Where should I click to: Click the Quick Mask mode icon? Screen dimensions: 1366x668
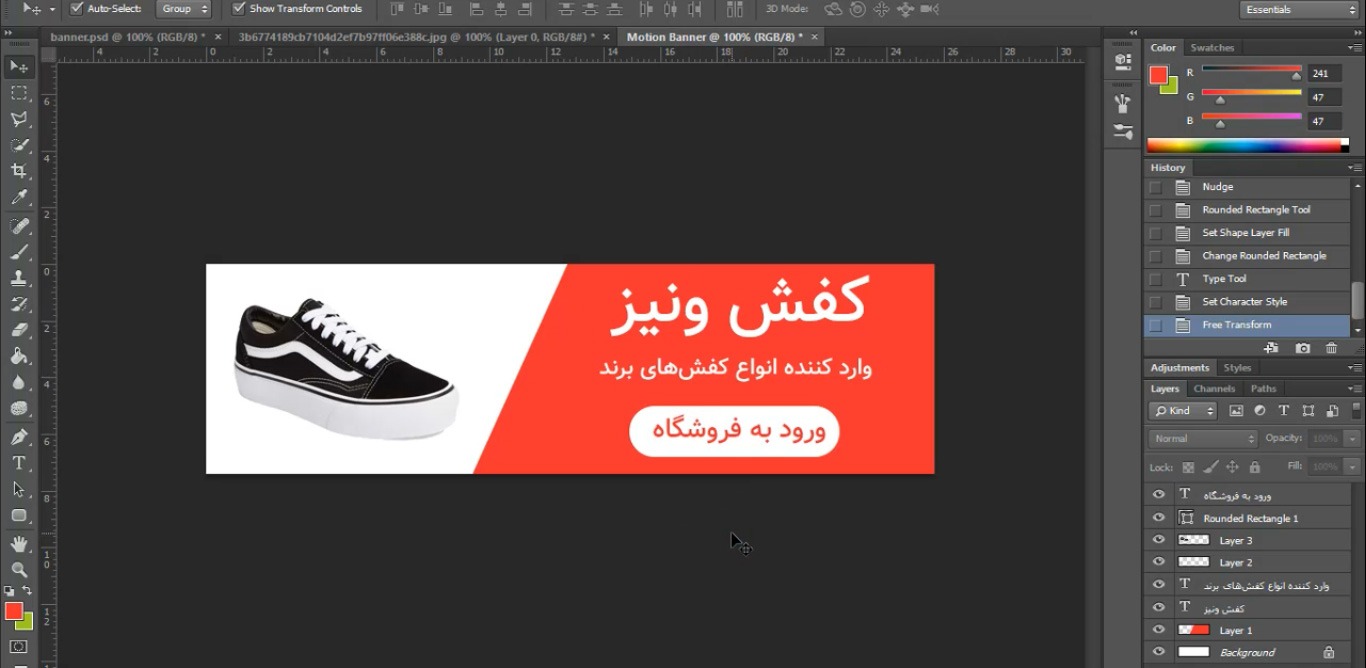coord(18,647)
